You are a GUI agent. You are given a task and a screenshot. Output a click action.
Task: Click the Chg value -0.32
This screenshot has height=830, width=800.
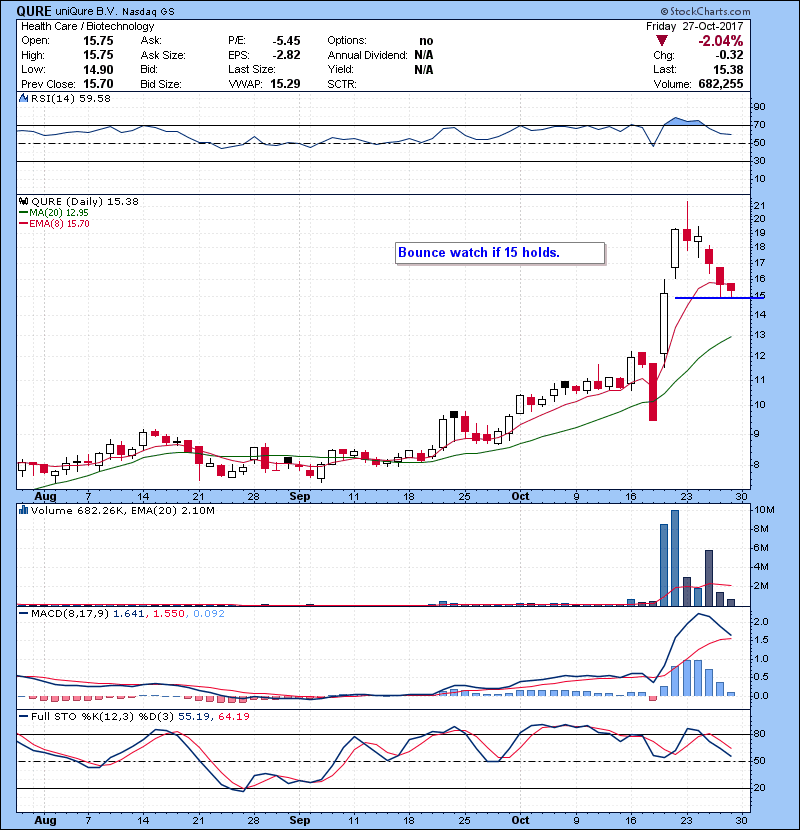click(x=729, y=55)
